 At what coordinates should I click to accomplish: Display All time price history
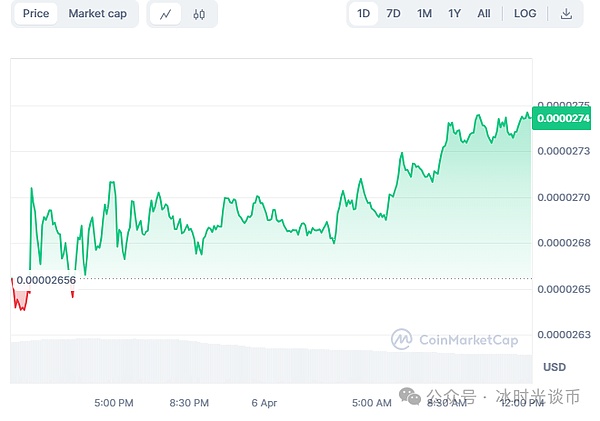click(x=484, y=14)
